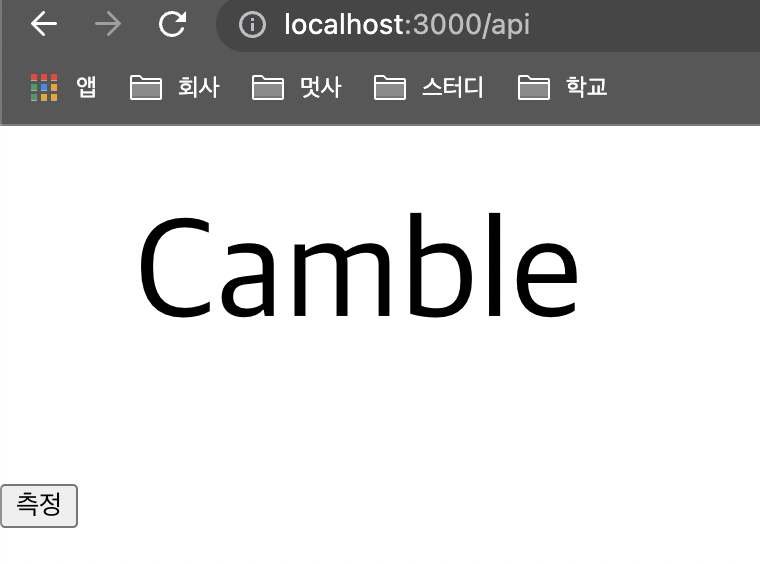The image size is (760, 564).
Task: Go back using the browser back arrow
Action: [44, 24]
